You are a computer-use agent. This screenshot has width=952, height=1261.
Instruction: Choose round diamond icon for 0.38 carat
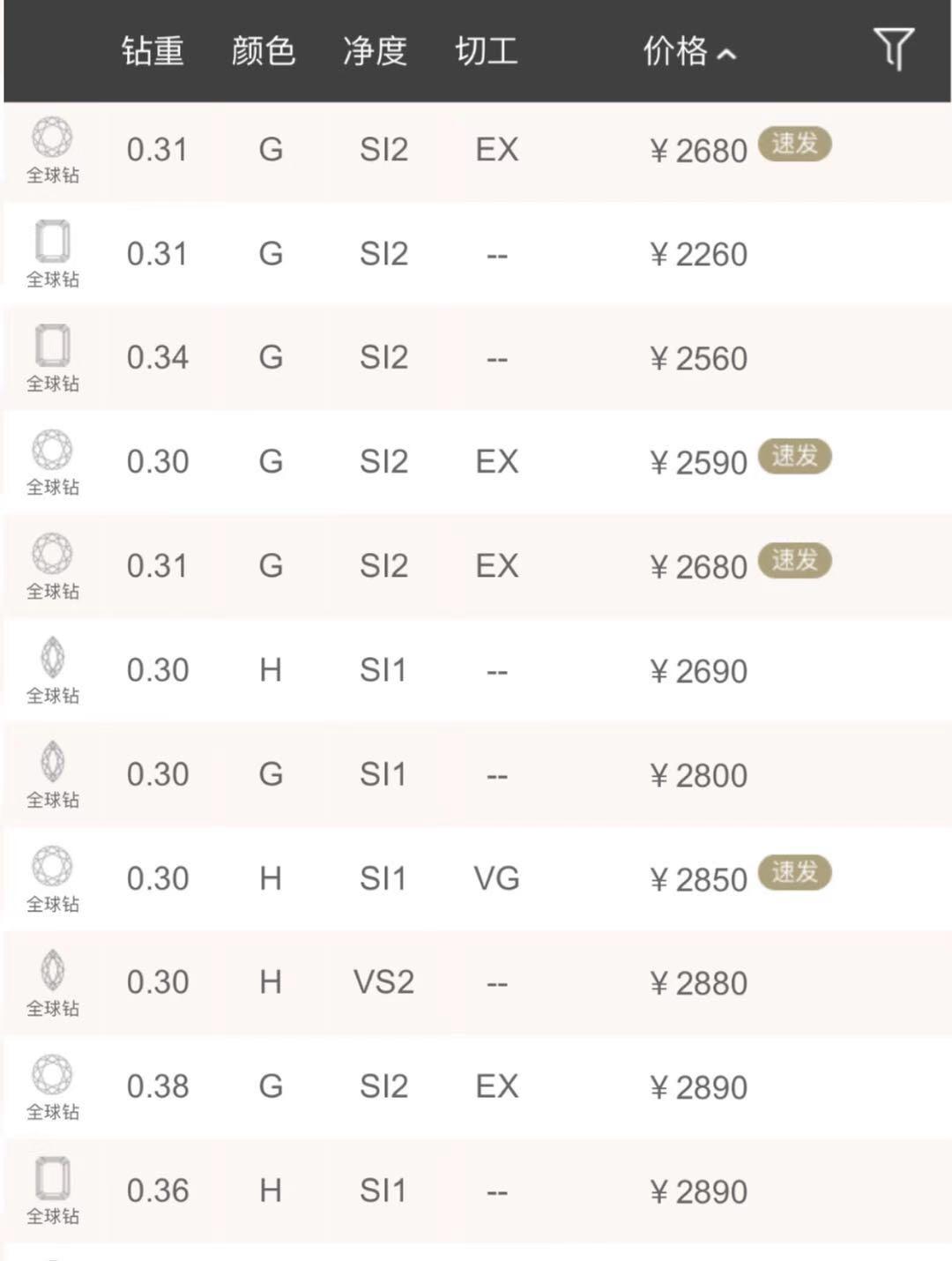click(x=52, y=1074)
